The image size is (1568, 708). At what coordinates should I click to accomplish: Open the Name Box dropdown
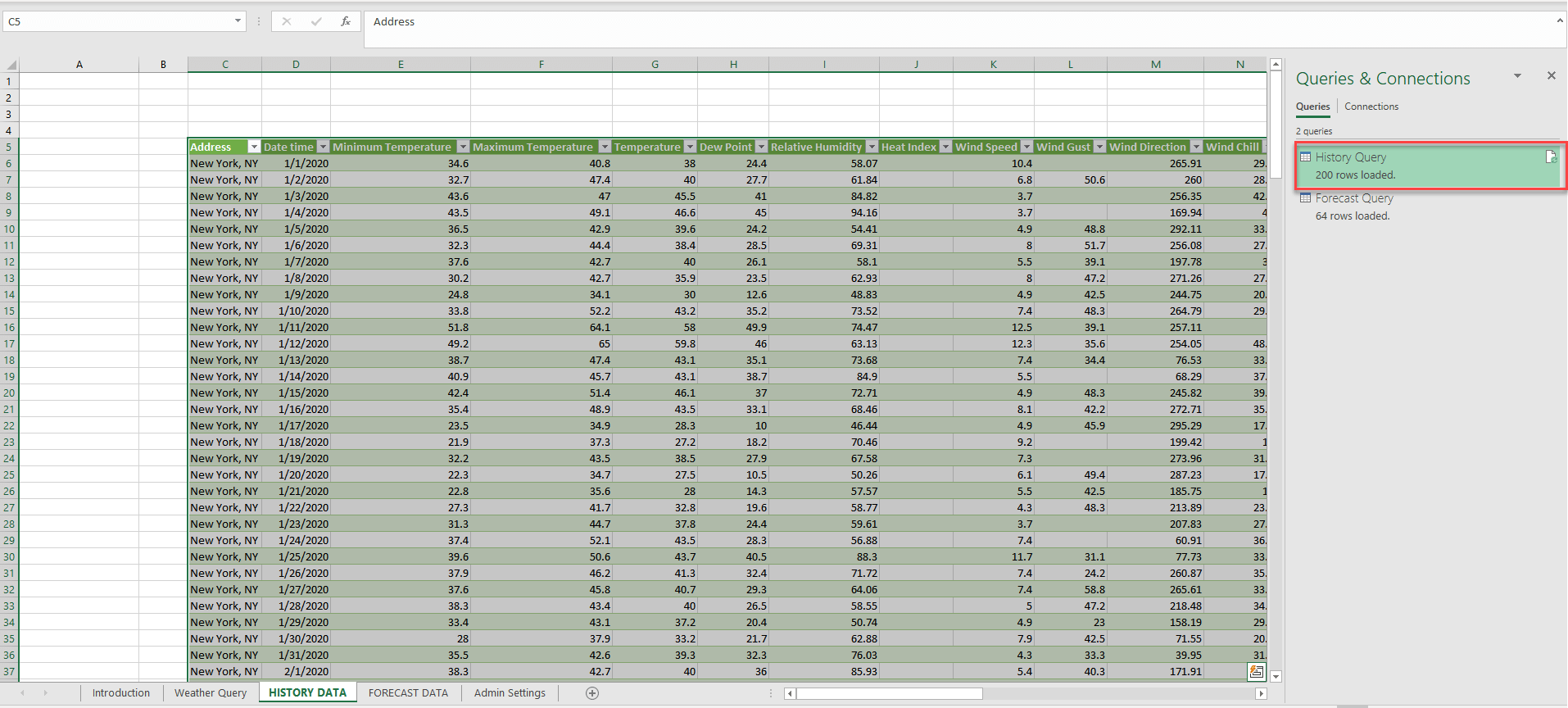point(238,21)
